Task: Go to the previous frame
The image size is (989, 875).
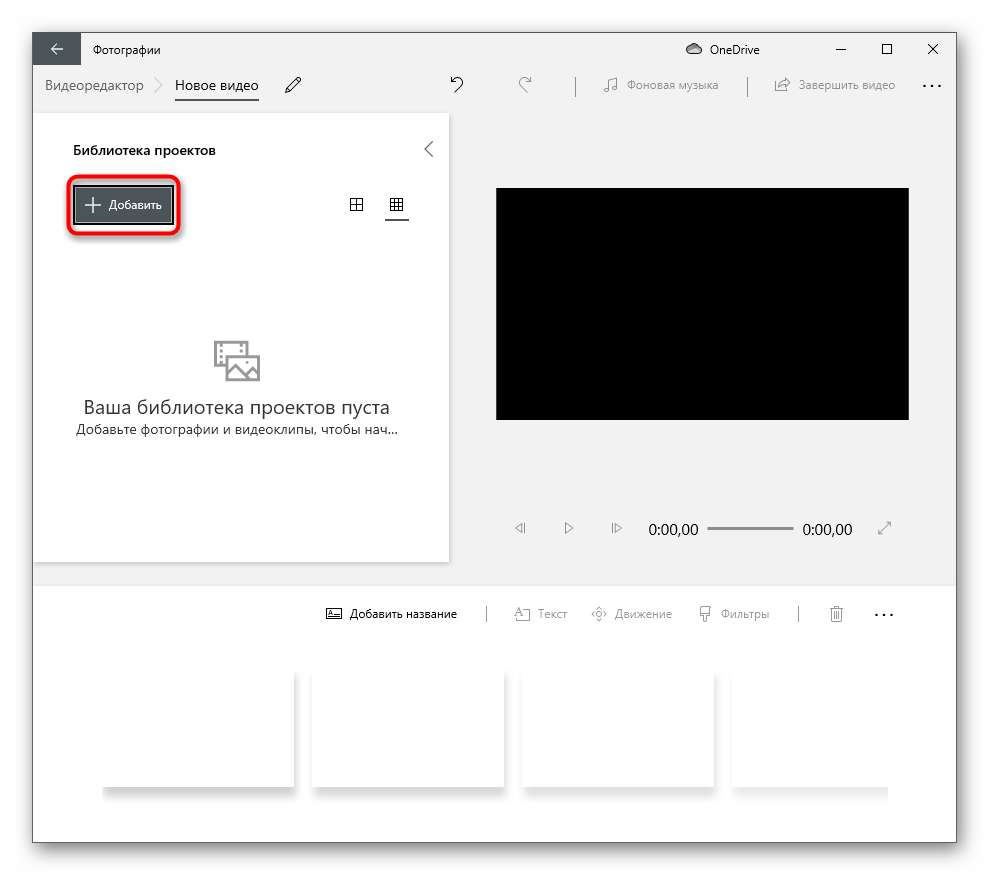Action: [520, 528]
